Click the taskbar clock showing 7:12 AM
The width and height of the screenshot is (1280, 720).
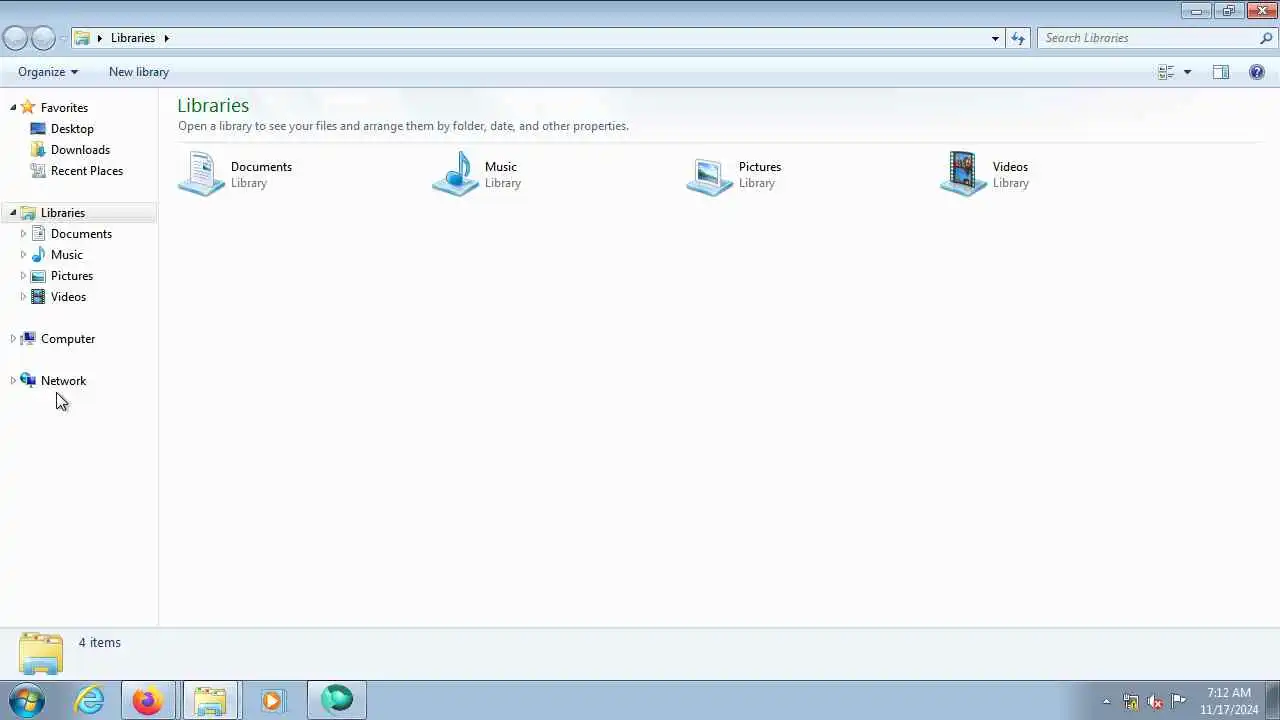(1229, 701)
